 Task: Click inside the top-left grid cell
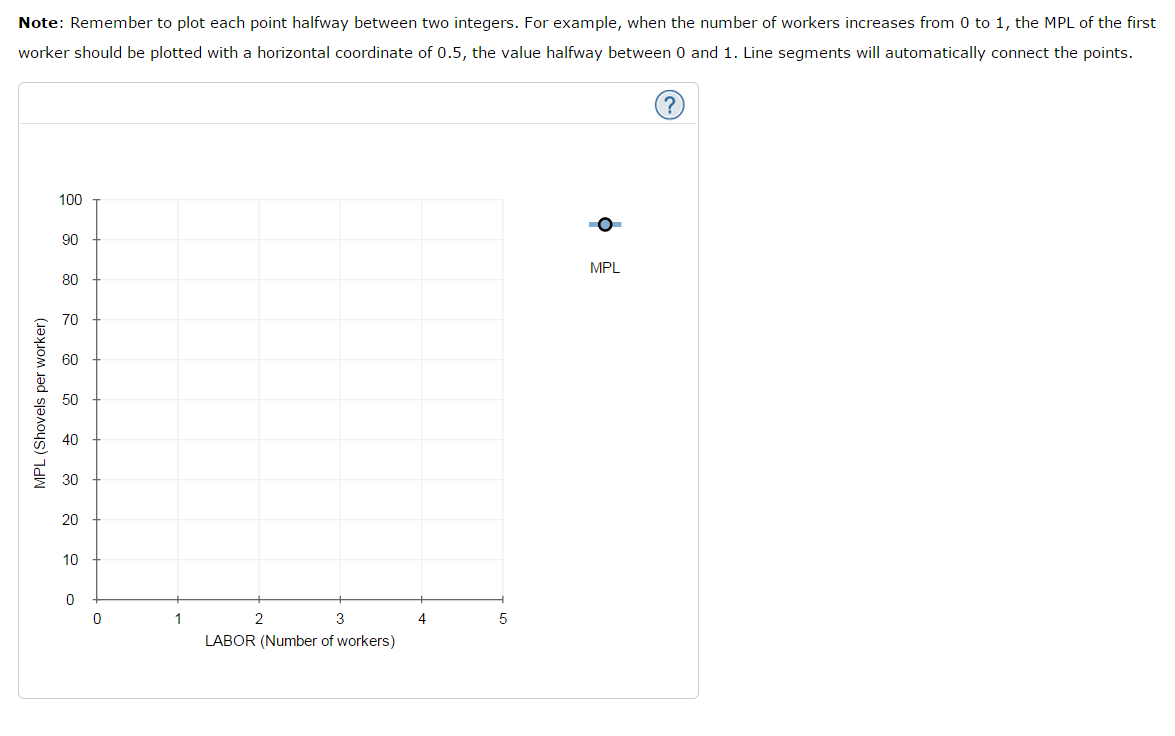pos(138,220)
